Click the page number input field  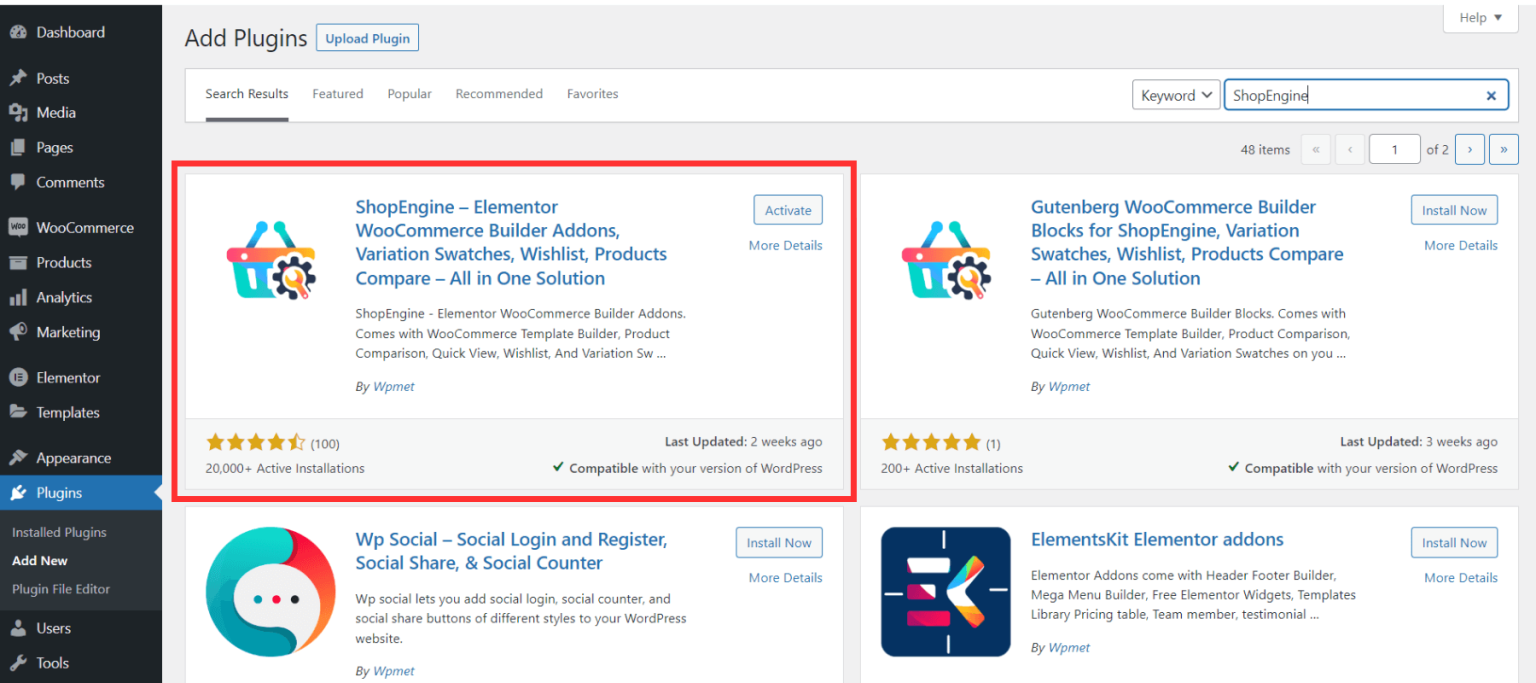[1394, 148]
